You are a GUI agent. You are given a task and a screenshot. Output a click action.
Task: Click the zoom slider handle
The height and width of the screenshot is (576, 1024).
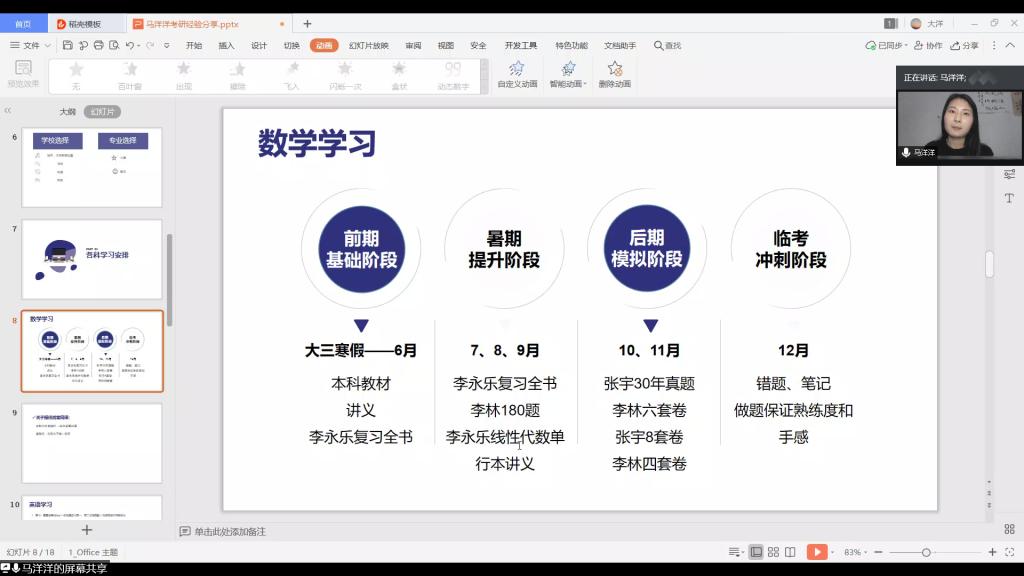(x=926, y=552)
